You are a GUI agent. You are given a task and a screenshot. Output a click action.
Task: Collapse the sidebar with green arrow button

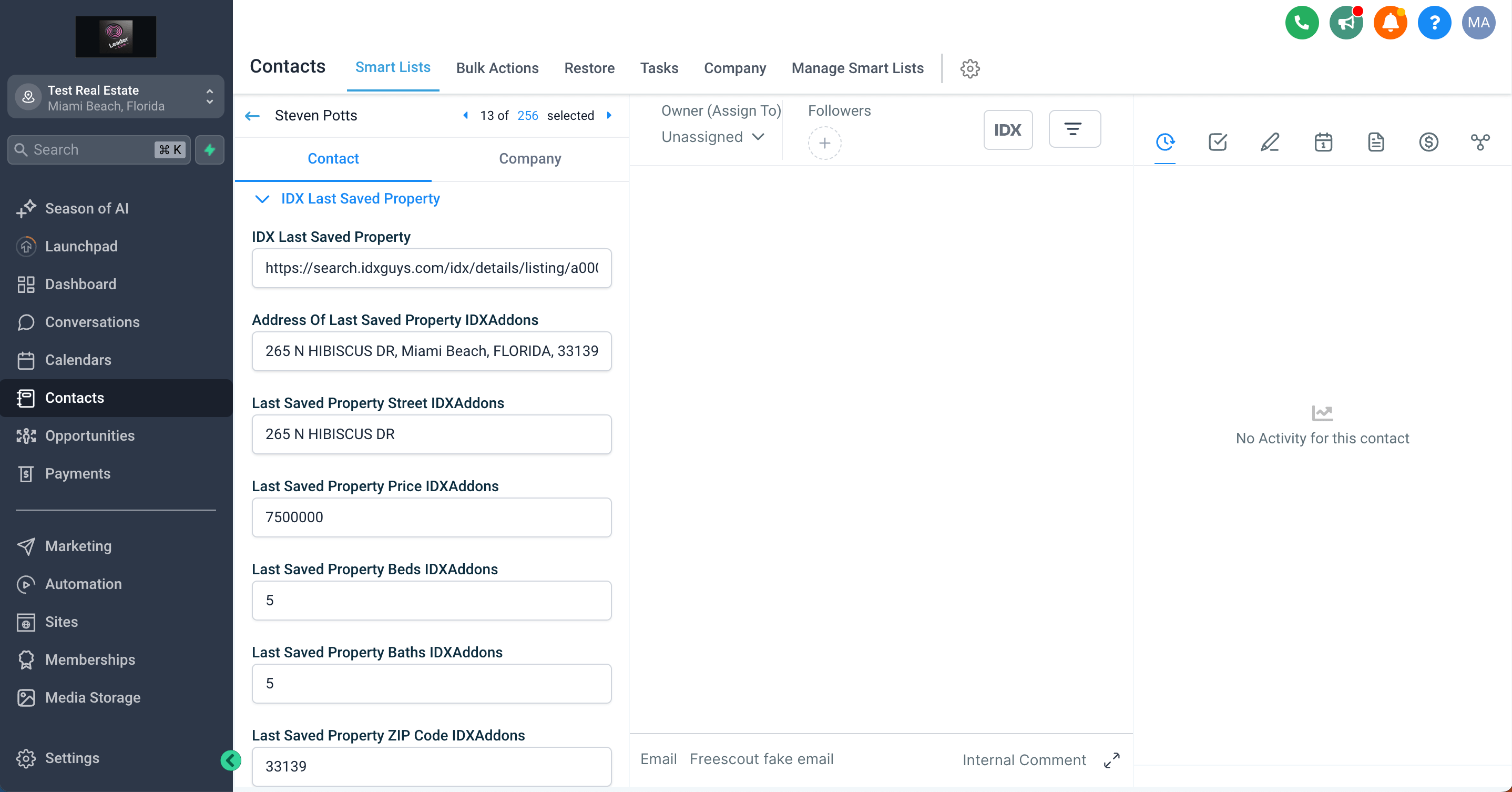(231, 760)
